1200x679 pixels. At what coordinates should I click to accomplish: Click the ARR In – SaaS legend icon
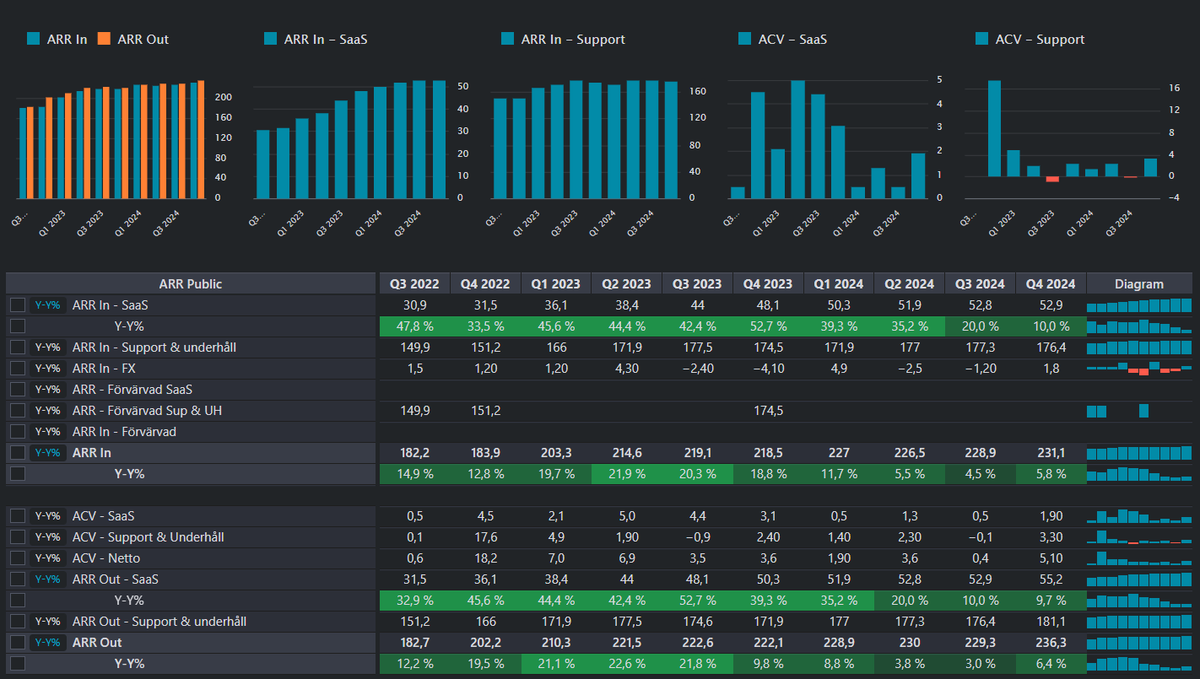pos(269,38)
